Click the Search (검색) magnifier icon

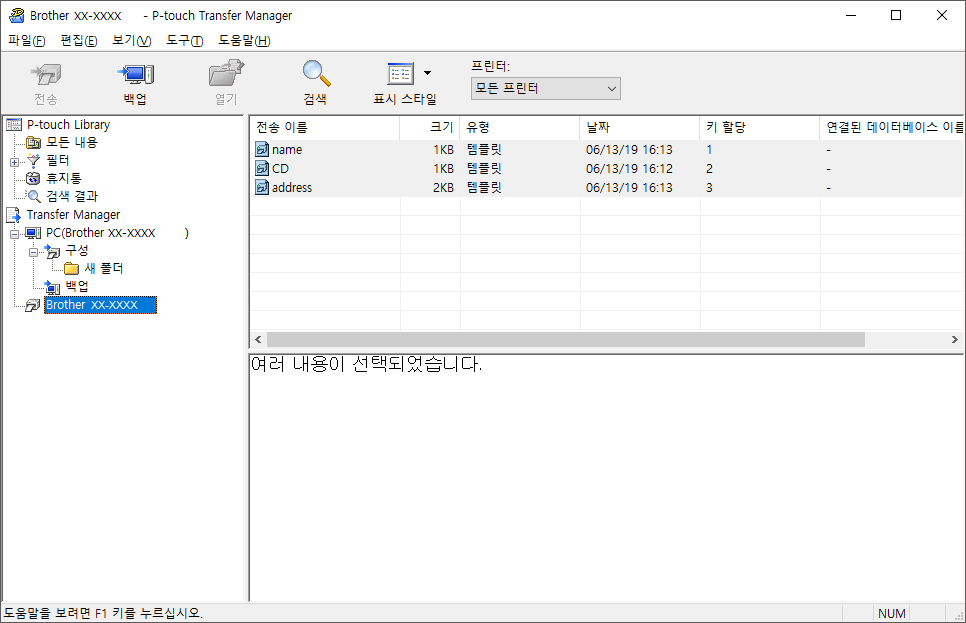pyautogui.click(x=316, y=73)
